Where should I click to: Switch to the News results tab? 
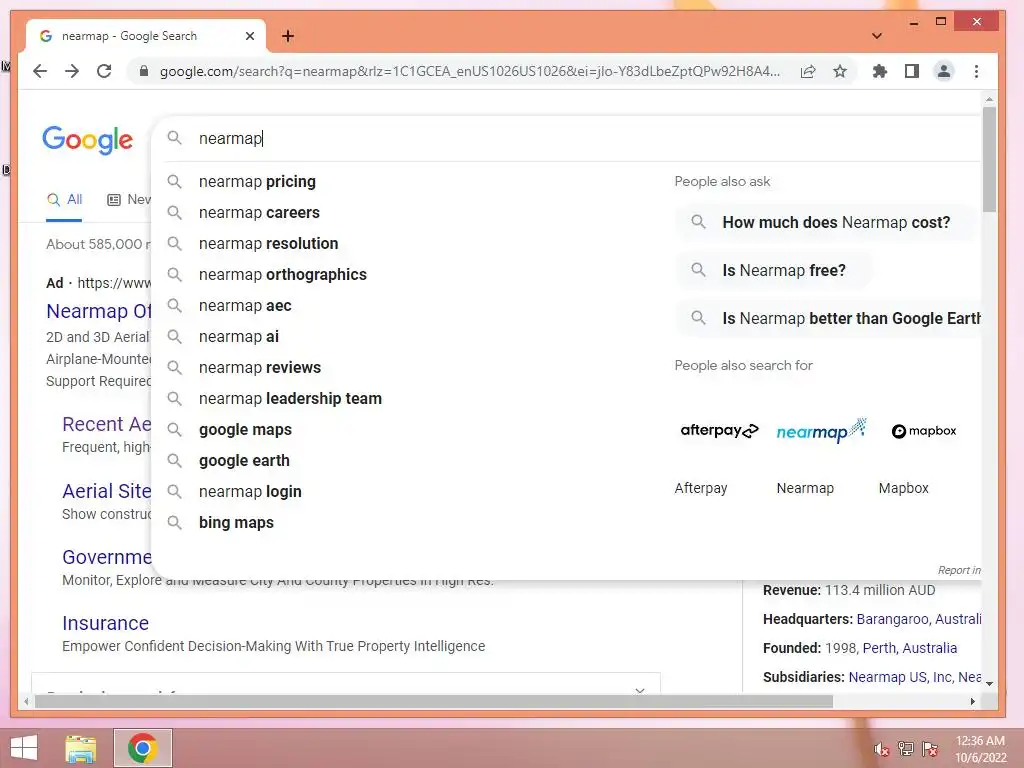129,200
